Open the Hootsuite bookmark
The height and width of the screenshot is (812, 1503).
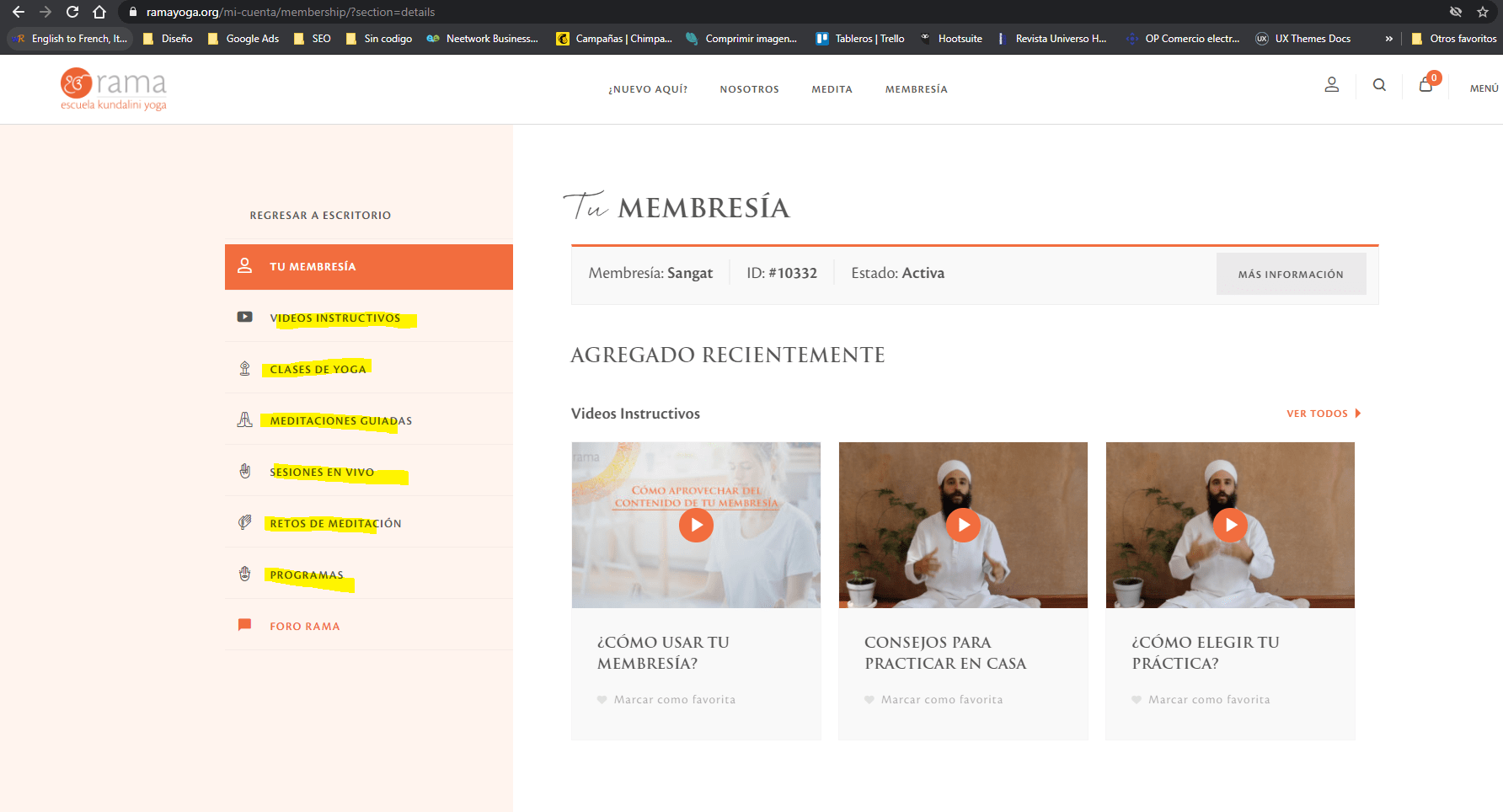click(951, 39)
